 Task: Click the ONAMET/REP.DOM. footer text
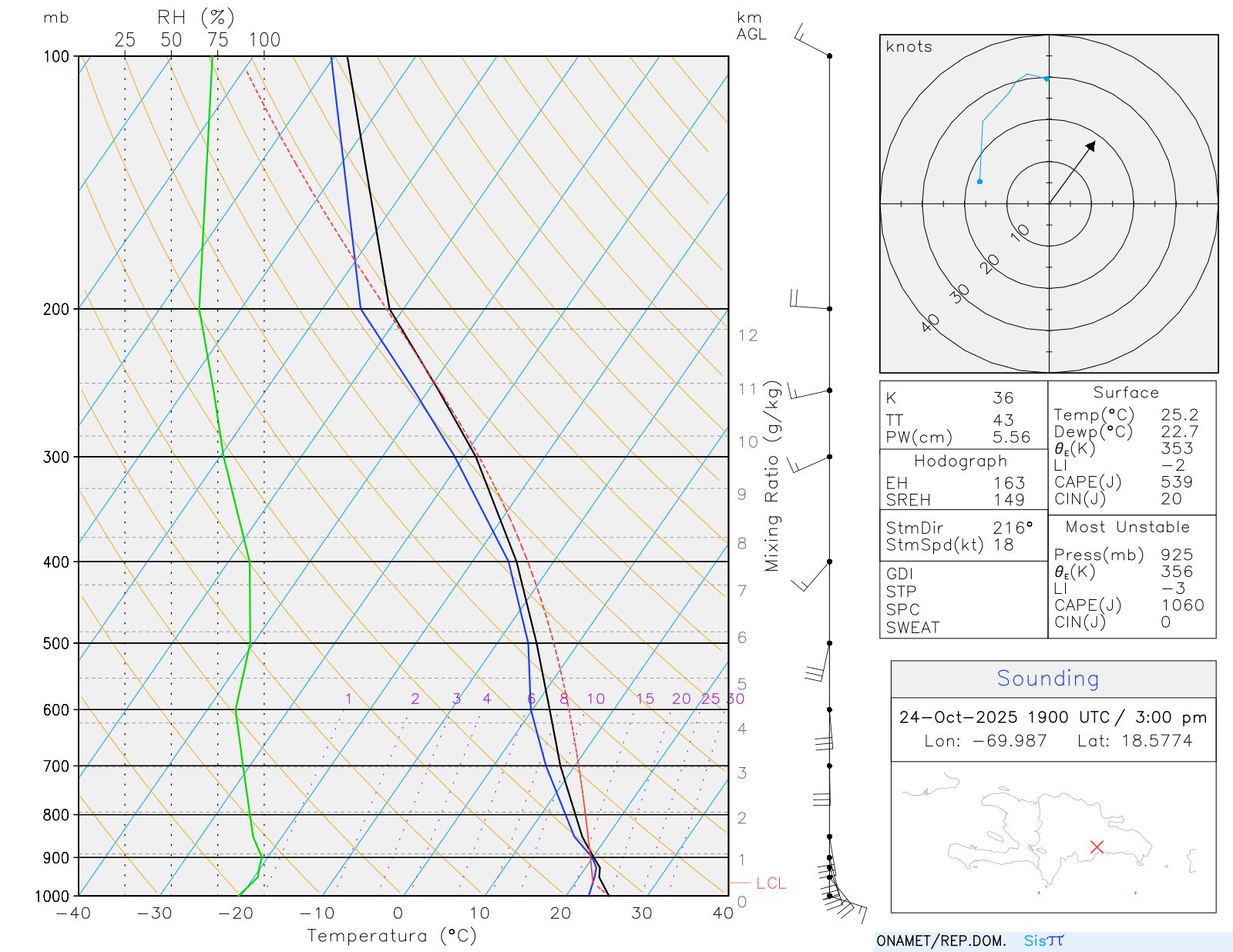(941, 941)
